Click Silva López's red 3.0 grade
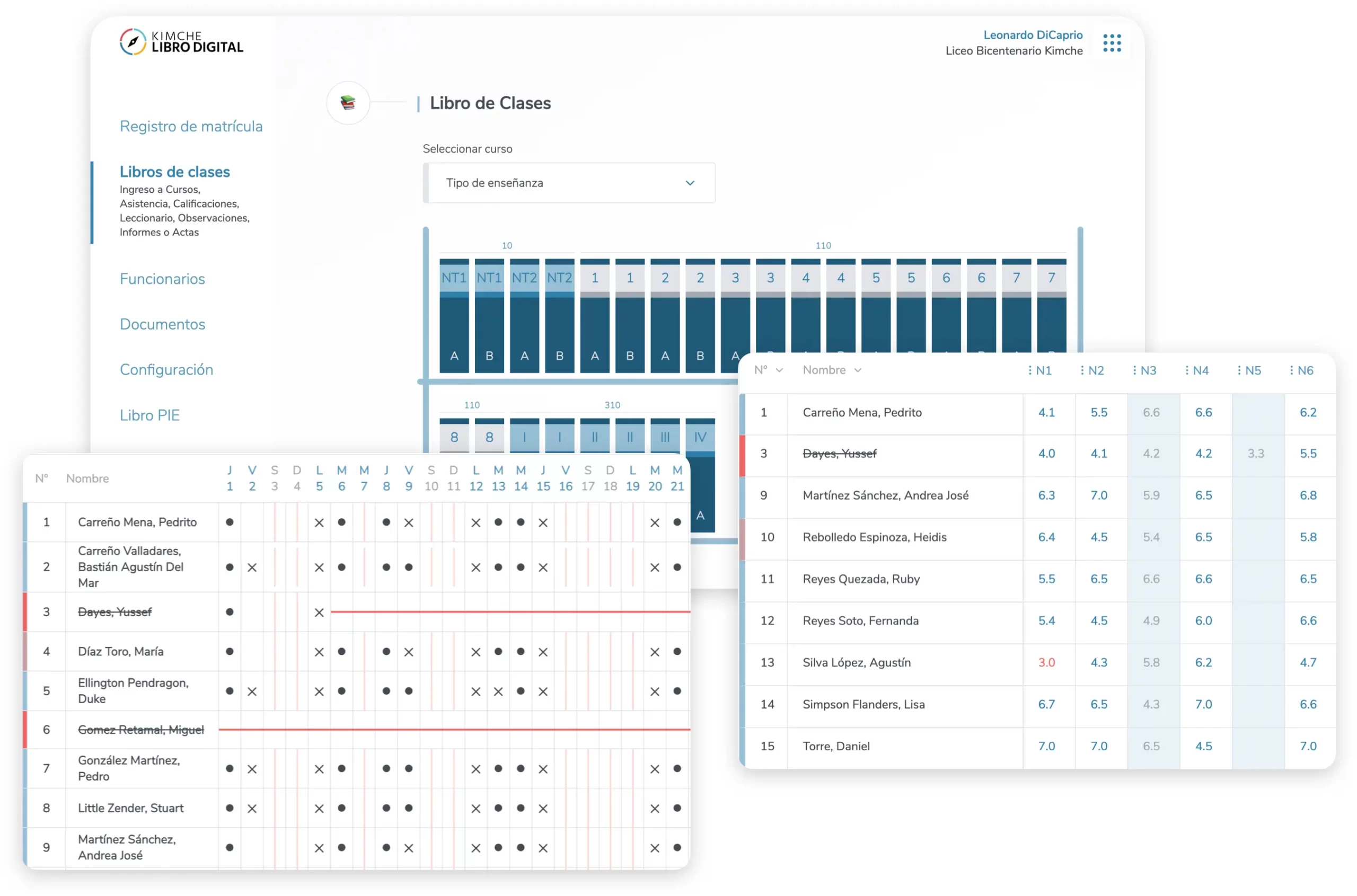The width and height of the screenshot is (1357, 896). point(1046,663)
